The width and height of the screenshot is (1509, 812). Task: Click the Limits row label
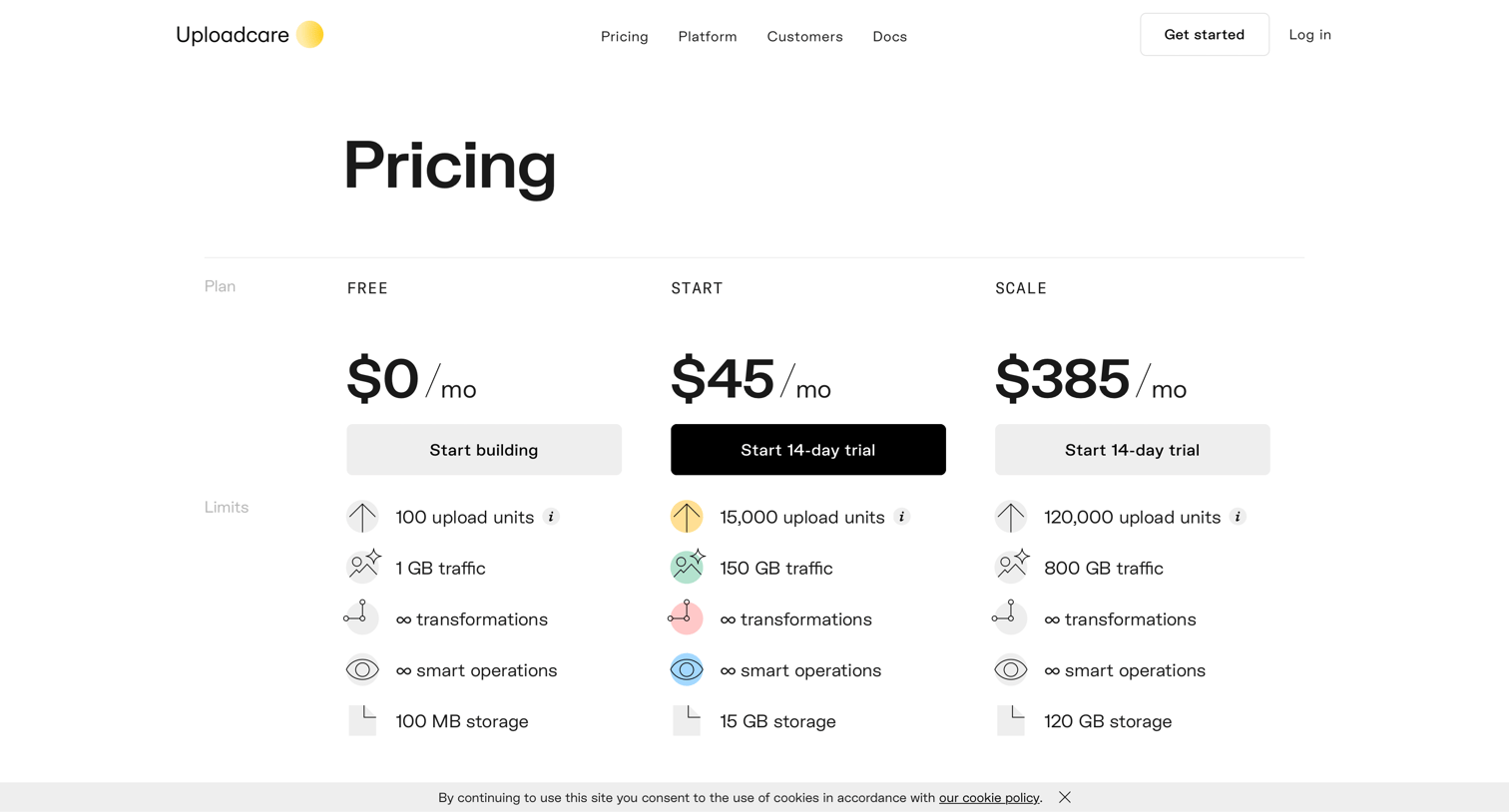(227, 507)
